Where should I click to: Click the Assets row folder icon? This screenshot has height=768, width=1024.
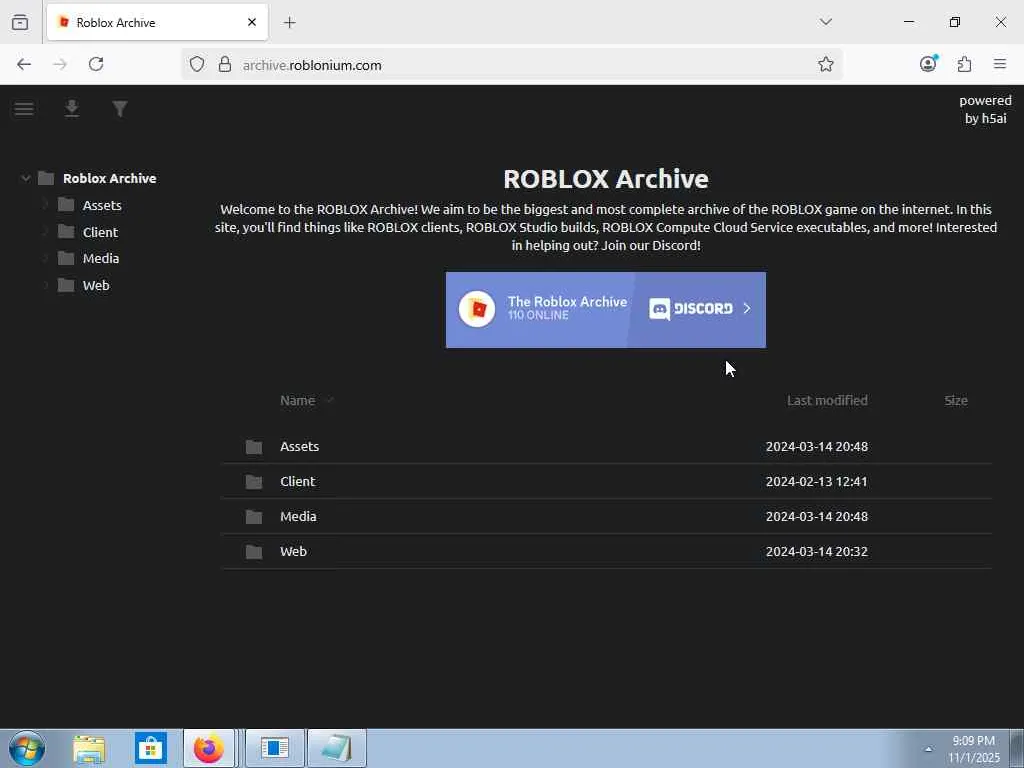click(254, 447)
